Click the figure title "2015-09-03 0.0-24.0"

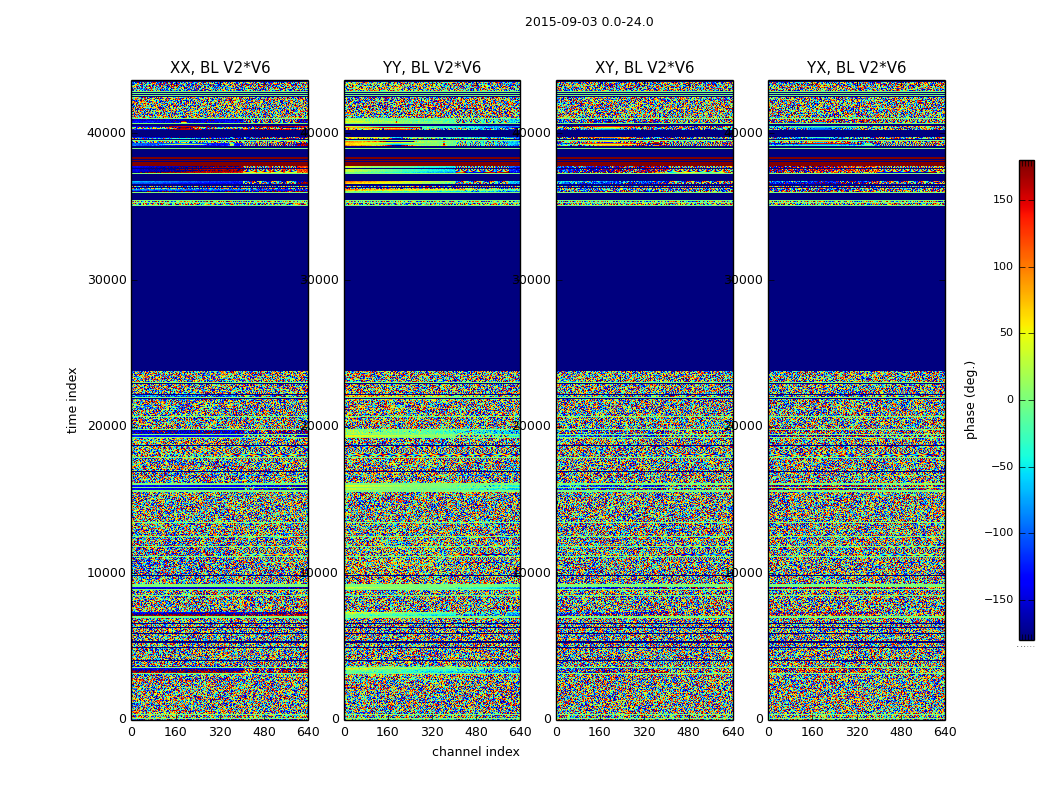(588, 22)
